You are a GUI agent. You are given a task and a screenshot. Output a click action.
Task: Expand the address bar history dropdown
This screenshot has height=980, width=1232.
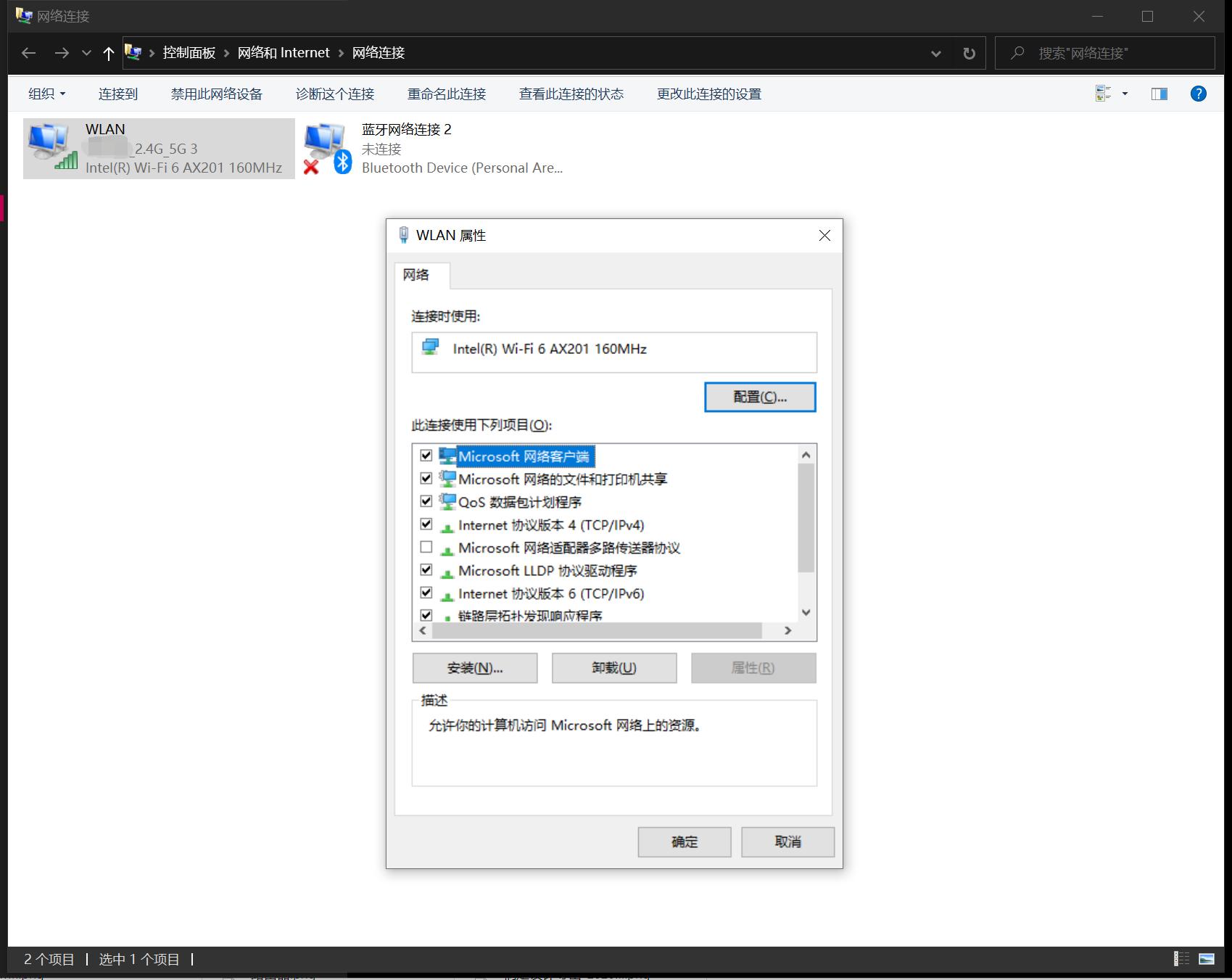935,52
